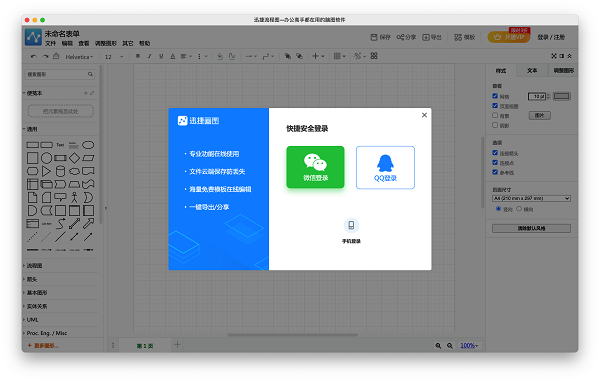600x381 pixels.
Task: Toggle the background (背景) checkbox
Action: [x=495, y=115]
